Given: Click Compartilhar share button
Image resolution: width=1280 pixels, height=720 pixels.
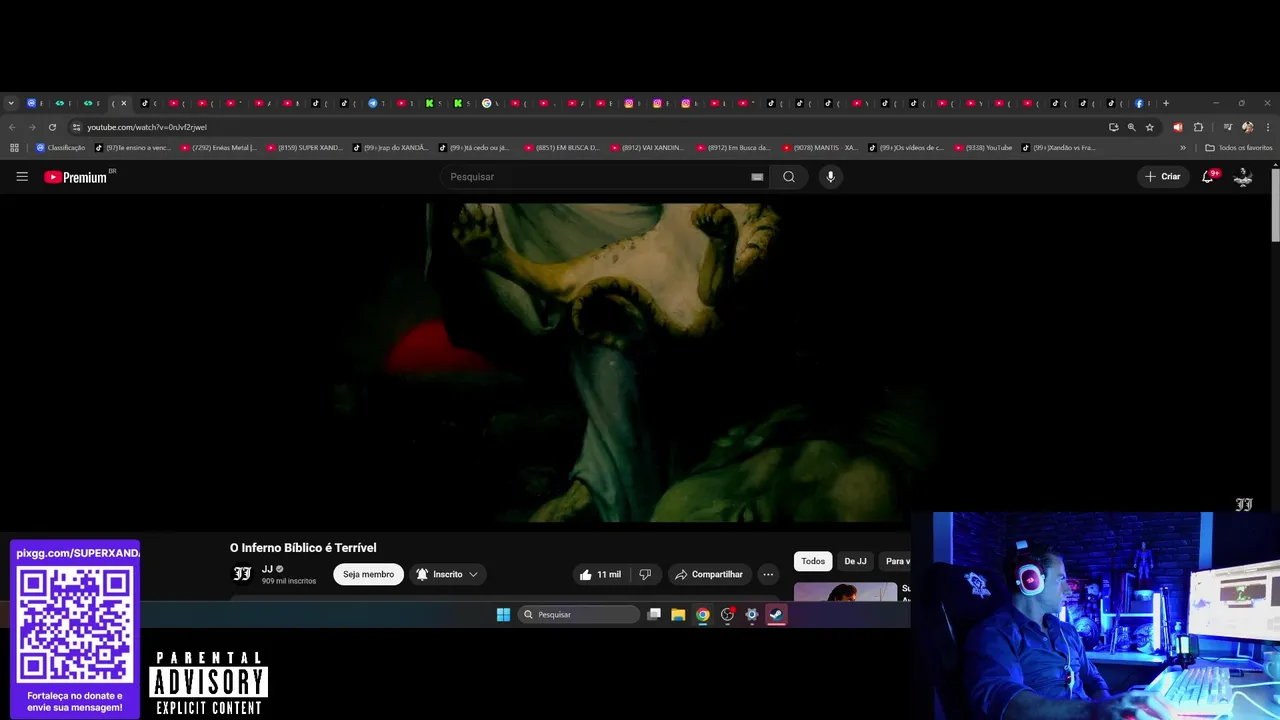Looking at the screenshot, I should click(708, 575).
